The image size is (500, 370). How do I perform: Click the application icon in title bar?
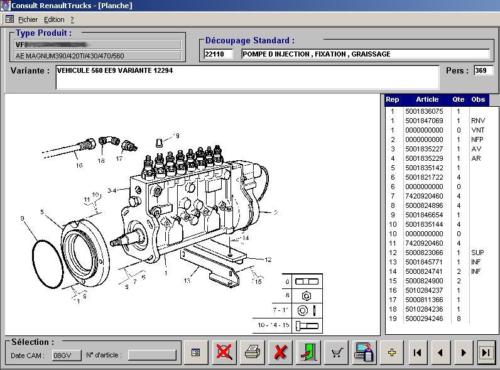tap(5, 6)
